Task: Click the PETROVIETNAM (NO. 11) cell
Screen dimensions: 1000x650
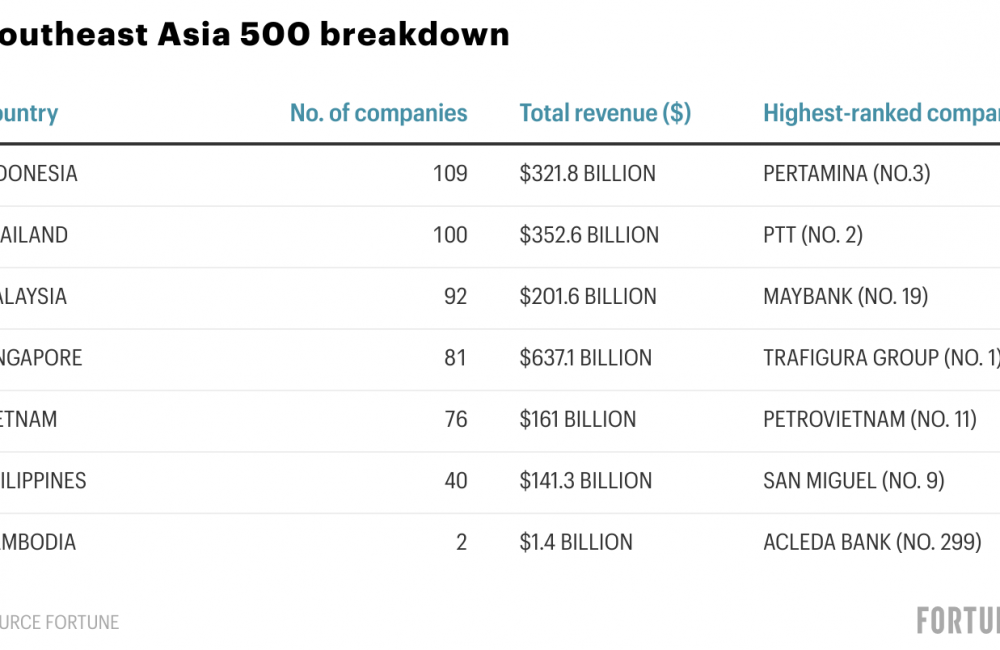Action: (x=869, y=419)
